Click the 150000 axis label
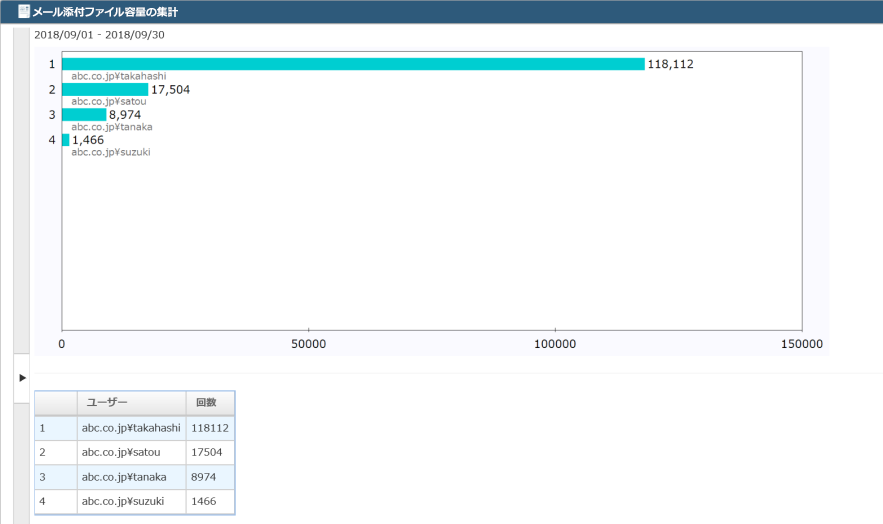Viewport: 883px width, 524px height. pos(801,344)
